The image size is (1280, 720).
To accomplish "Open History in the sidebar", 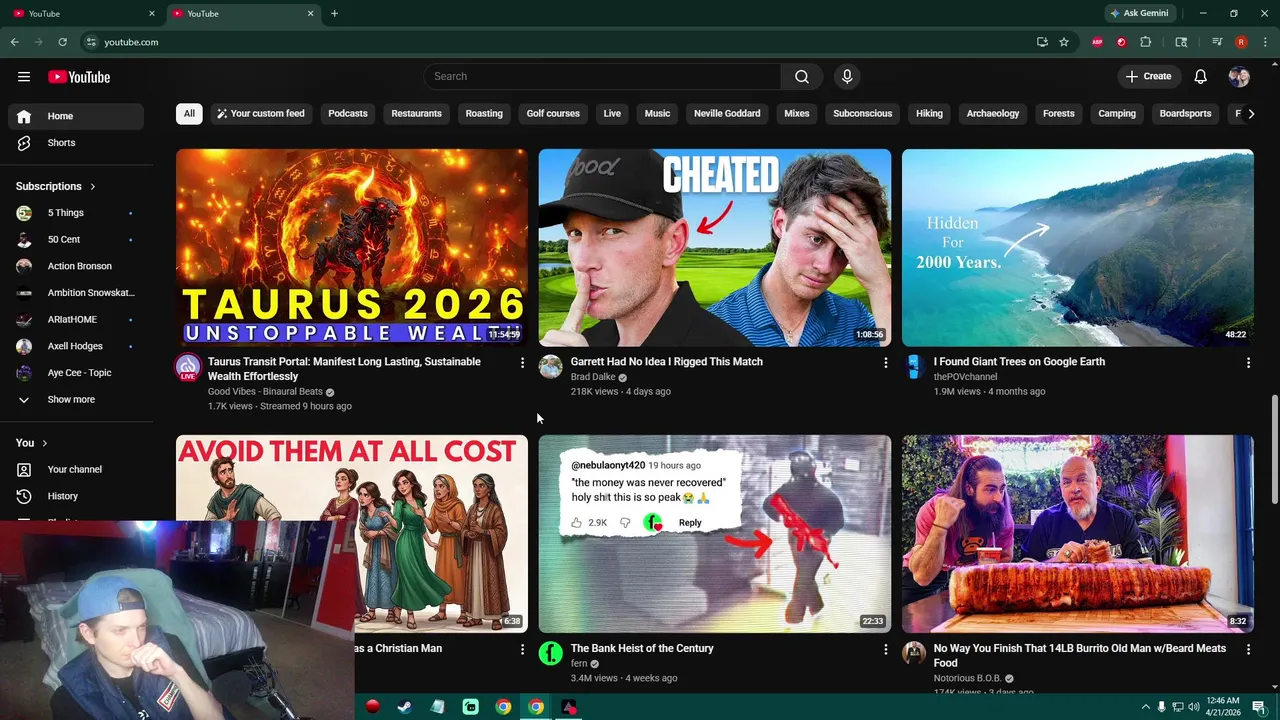I will coord(76,496).
